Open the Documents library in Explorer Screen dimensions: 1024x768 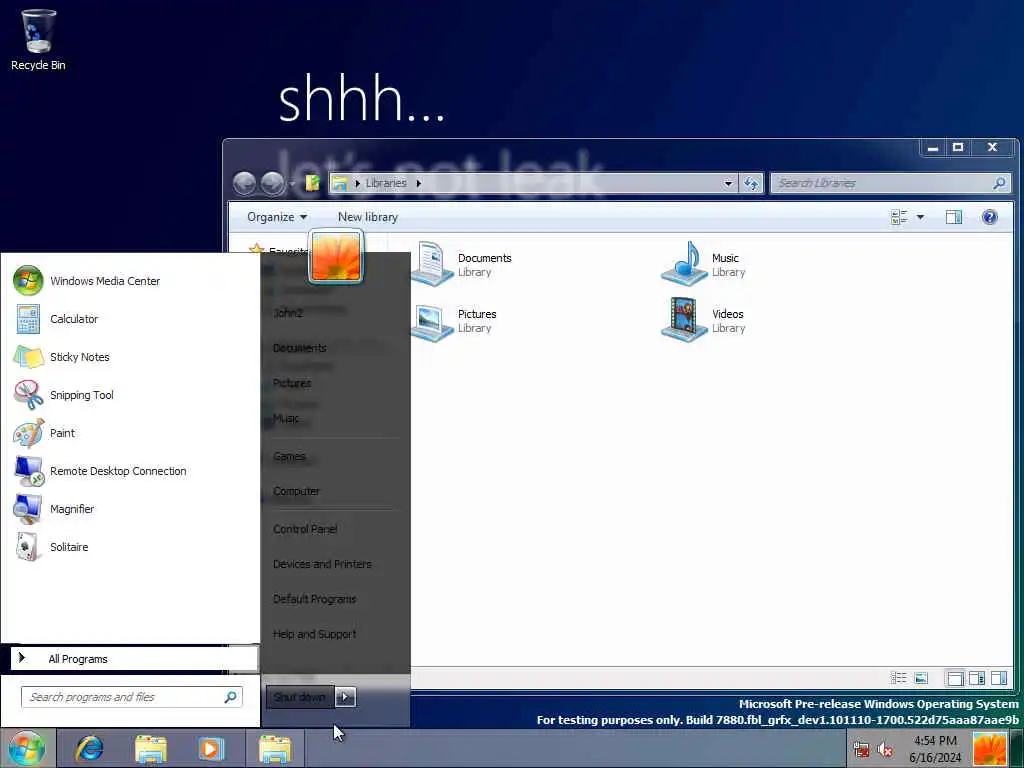(462, 264)
